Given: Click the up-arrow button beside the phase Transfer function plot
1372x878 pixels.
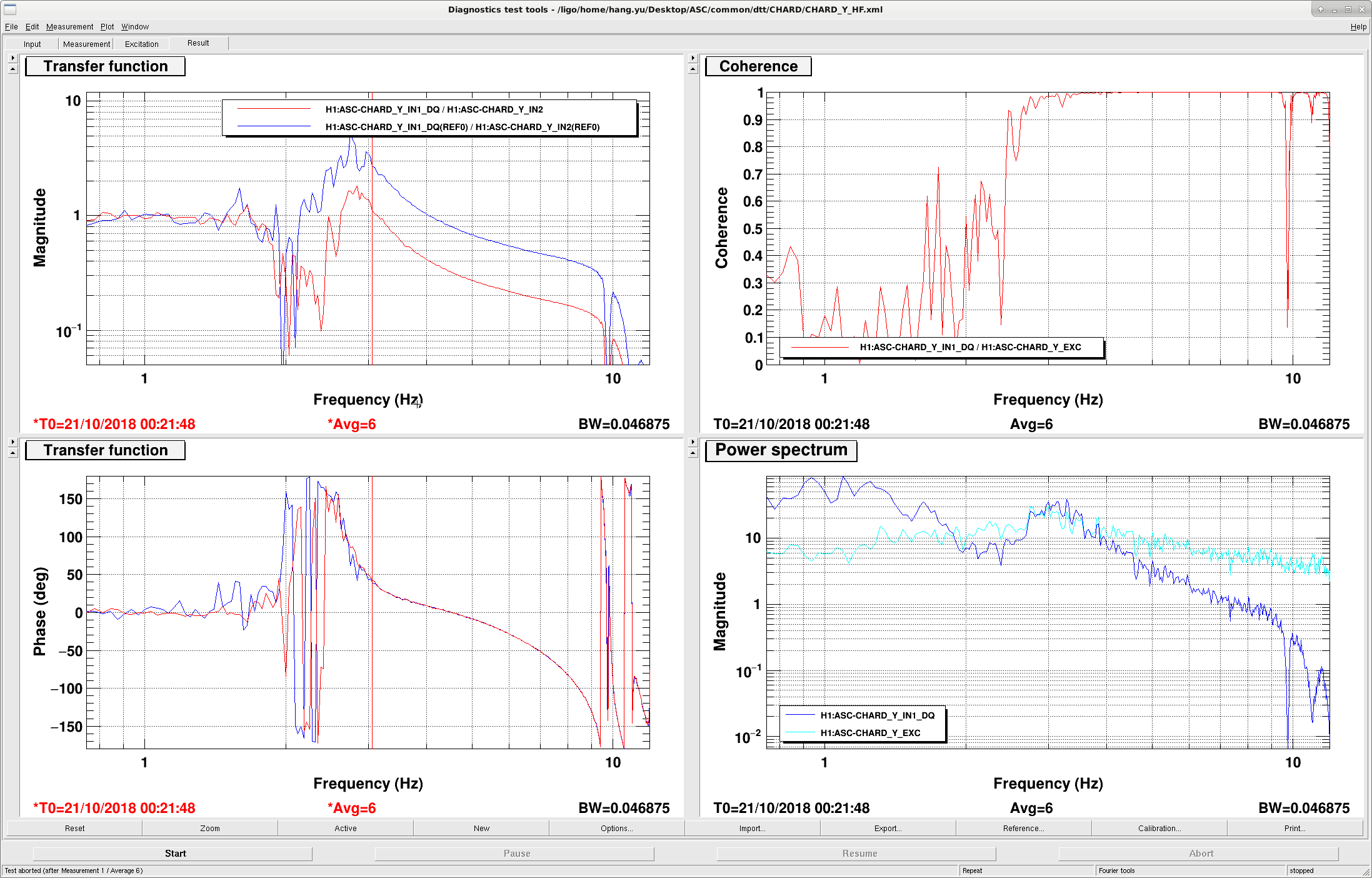Looking at the screenshot, I should [13, 453].
